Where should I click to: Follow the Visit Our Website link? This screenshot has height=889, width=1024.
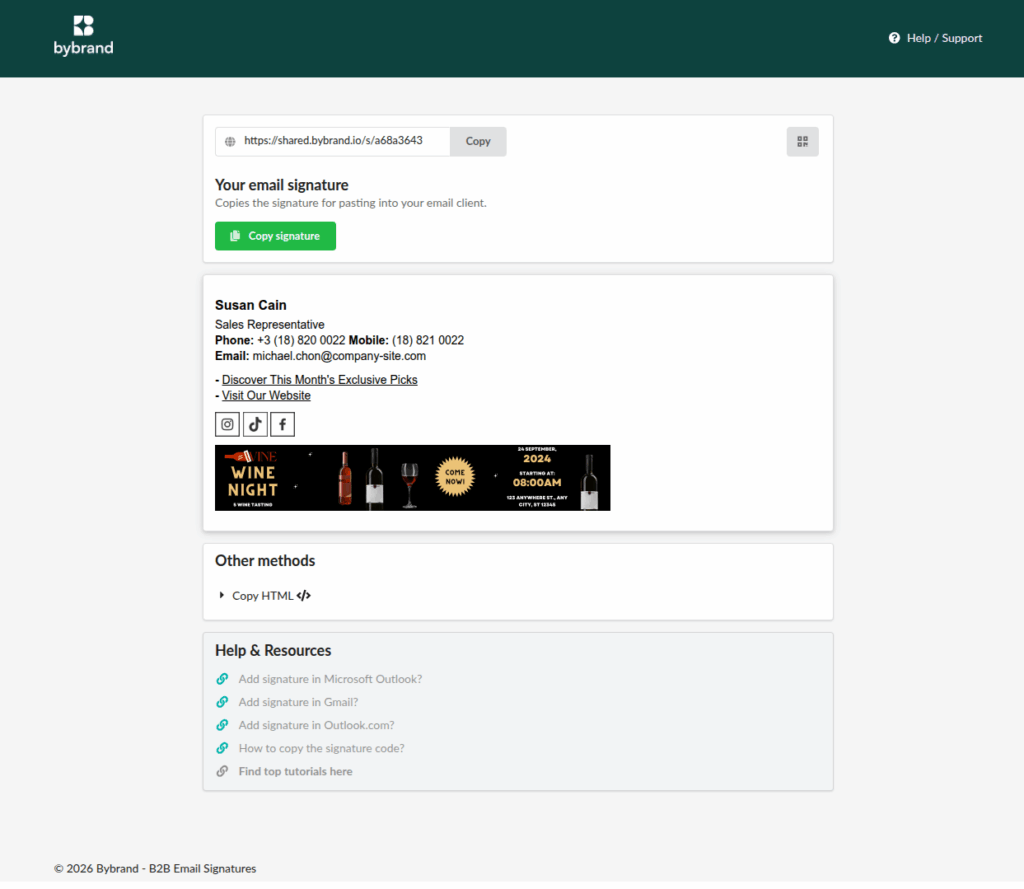266,396
